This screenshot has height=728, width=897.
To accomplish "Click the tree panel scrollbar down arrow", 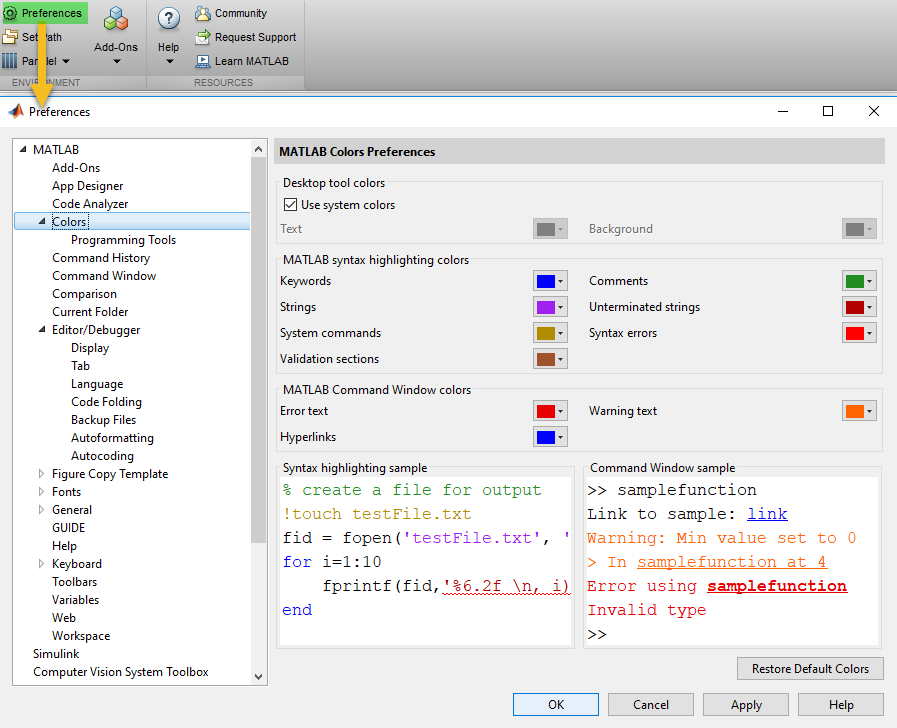I will (x=259, y=677).
